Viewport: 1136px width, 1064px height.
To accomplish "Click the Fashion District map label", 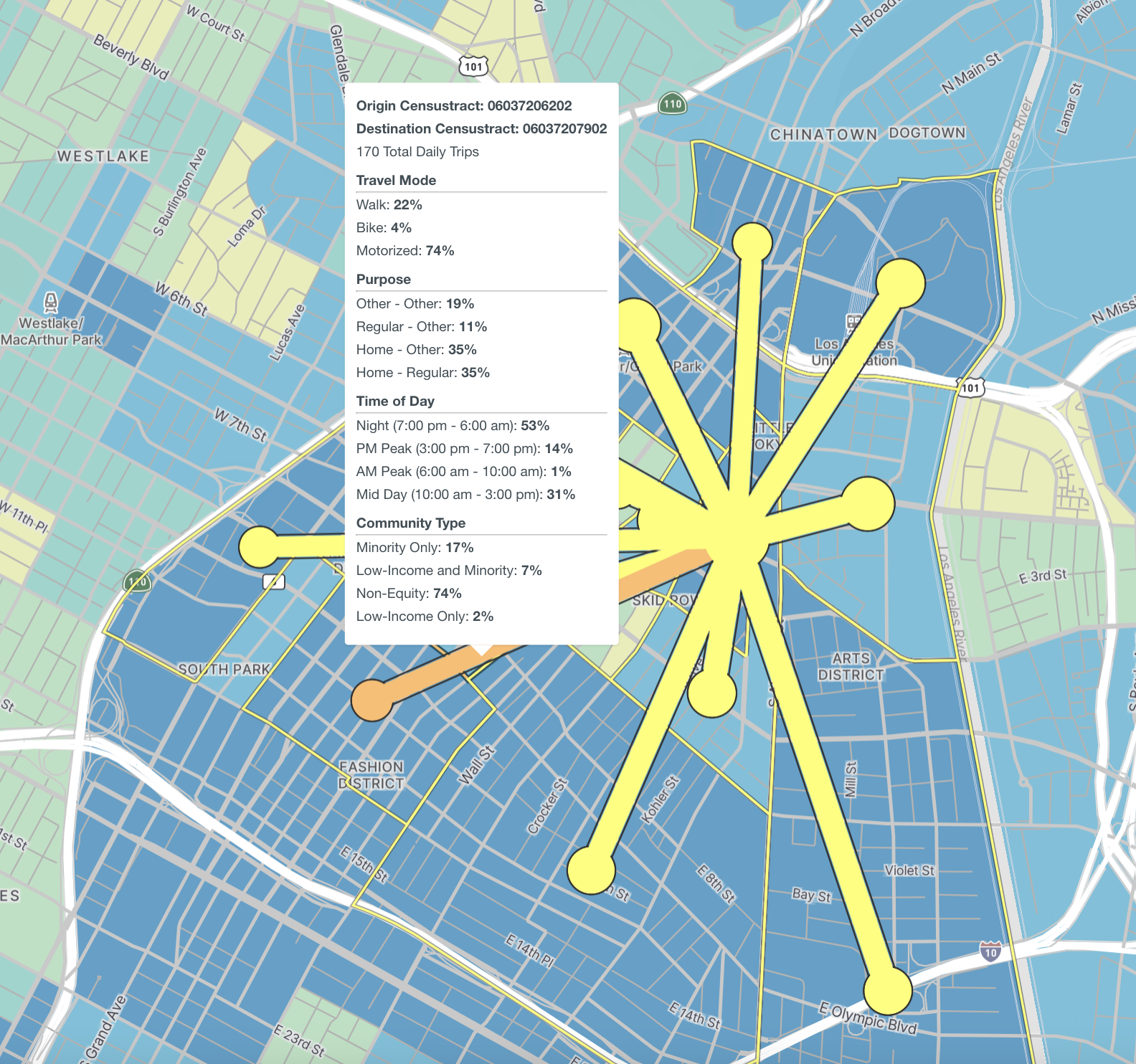I will [371, 775].
